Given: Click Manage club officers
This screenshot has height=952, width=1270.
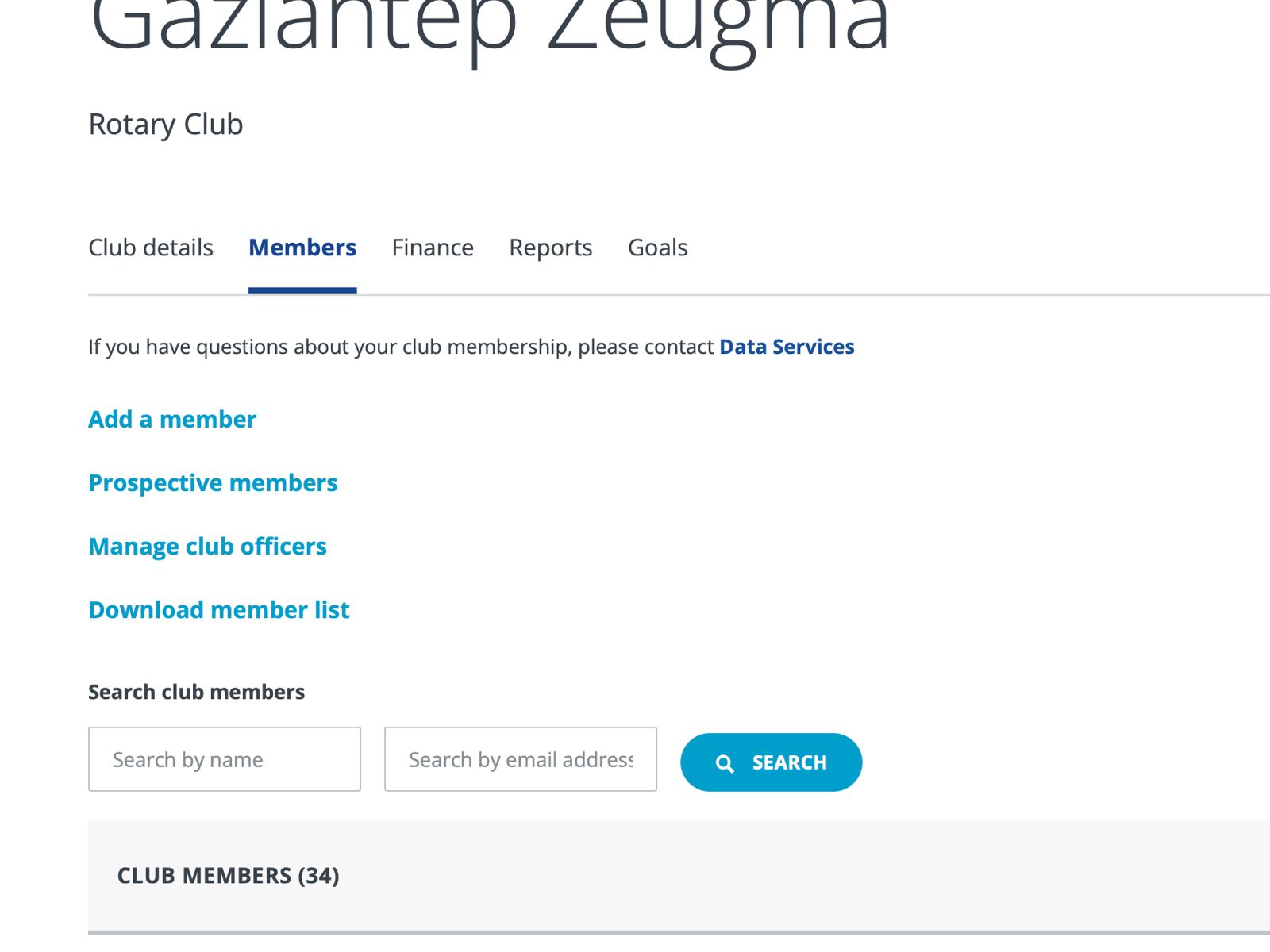Looking at the screenshot, I should click(x=207, y=546).
